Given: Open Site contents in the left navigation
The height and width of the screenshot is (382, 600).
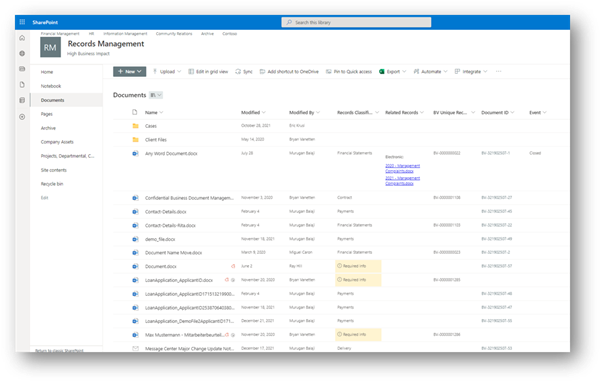Looking at the screenshot, I should coord(54,170).
